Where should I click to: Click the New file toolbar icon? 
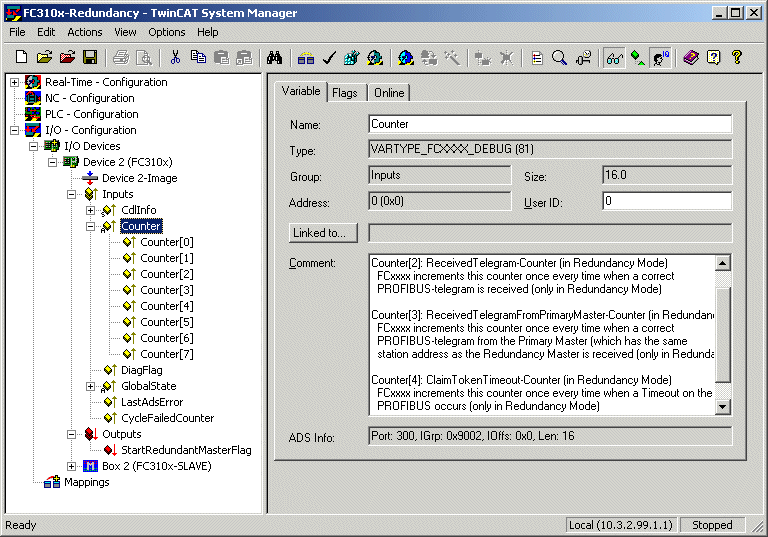(x=21, y=57)
